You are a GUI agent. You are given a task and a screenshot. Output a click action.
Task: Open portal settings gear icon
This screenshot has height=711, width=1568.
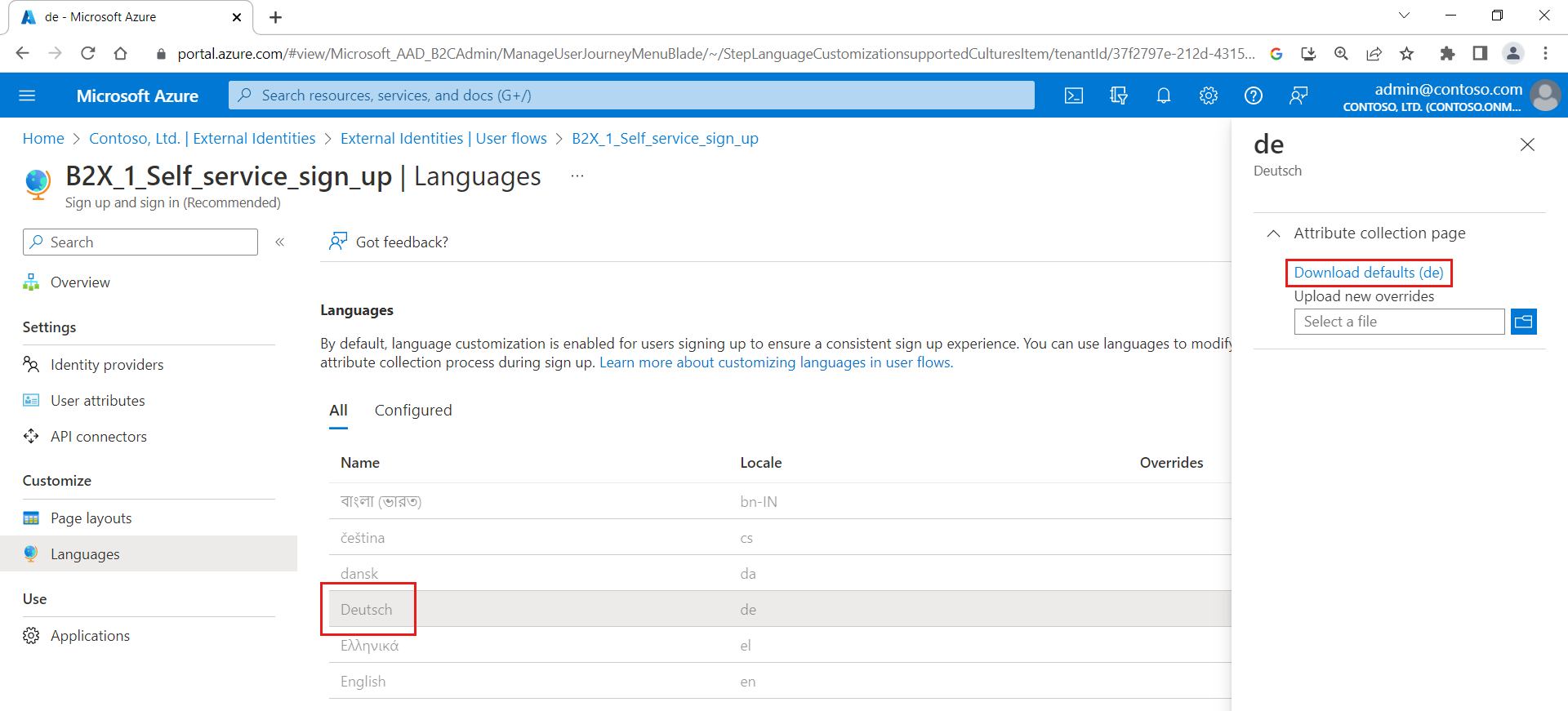click(x=1209, y=96)
